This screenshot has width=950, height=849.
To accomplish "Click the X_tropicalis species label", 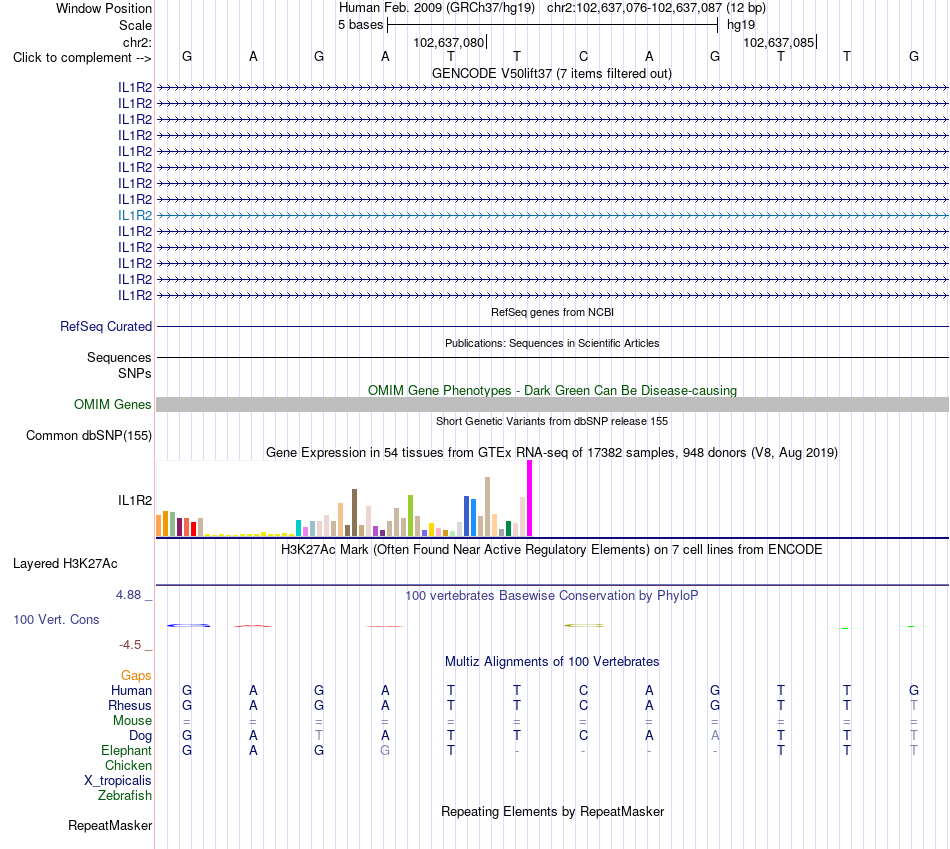I will pyautogui.click(x=118, y=781).
